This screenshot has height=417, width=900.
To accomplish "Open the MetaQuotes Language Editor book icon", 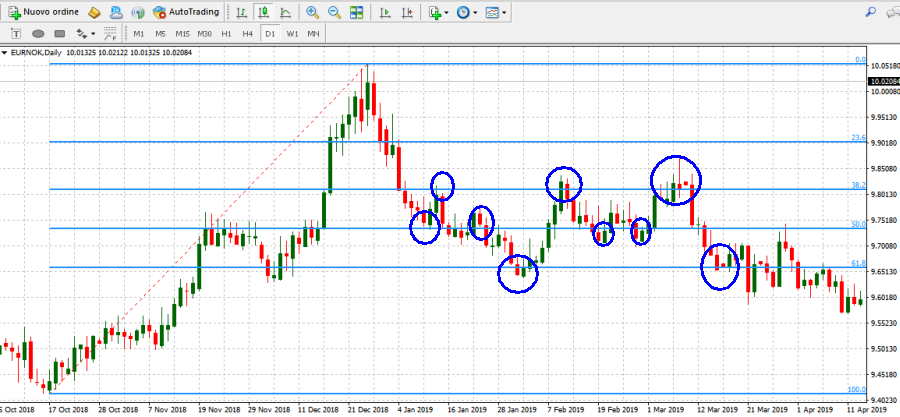I will pyautogui.click(x=93, y=12).
